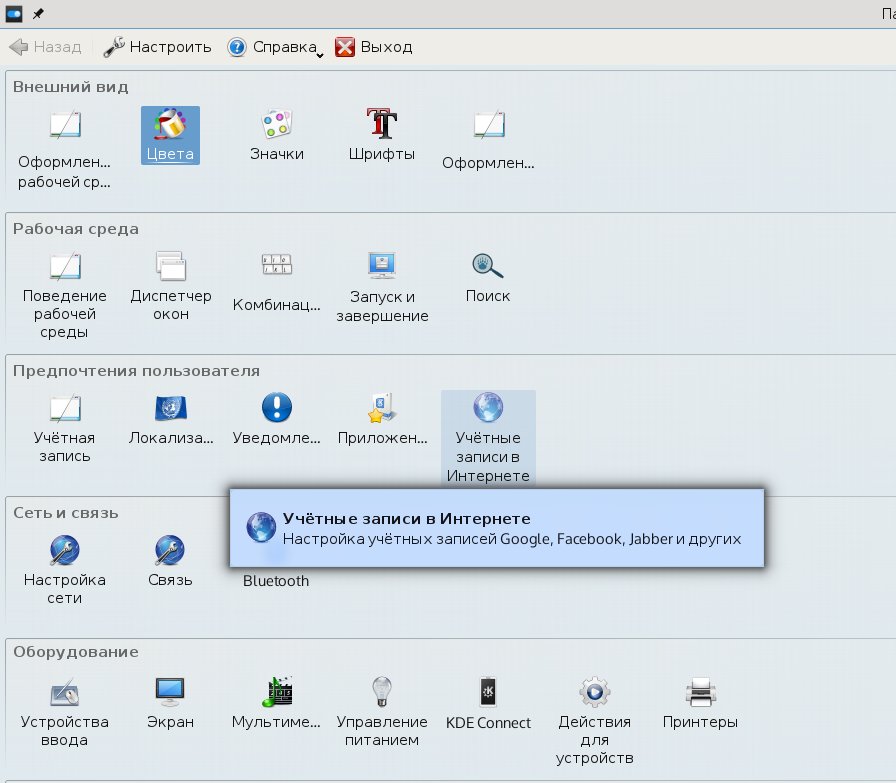896x783 pixels.
Task: Open Оформлен... рабочей ср... module
Action: [65, 150]
